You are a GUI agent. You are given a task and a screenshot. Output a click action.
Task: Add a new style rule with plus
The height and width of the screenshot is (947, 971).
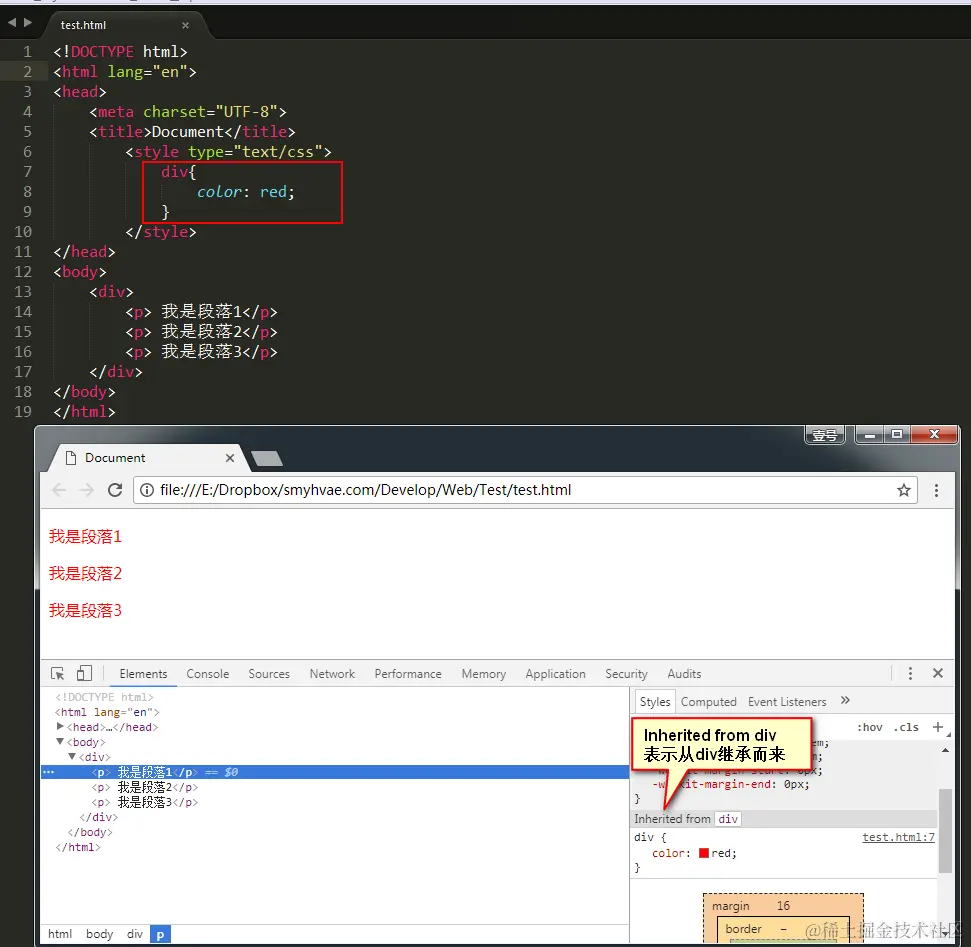tap(938, 727)
